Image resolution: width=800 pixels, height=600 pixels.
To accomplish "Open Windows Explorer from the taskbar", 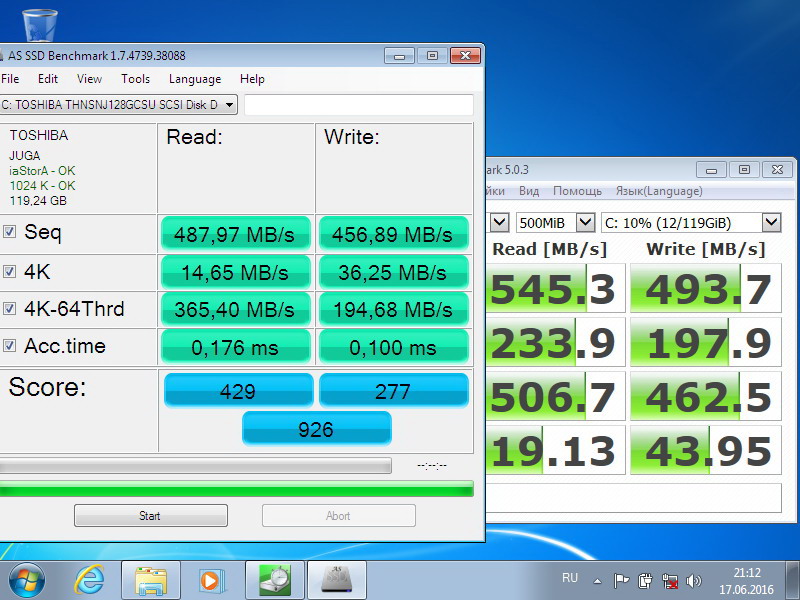I will click(151, 581).
